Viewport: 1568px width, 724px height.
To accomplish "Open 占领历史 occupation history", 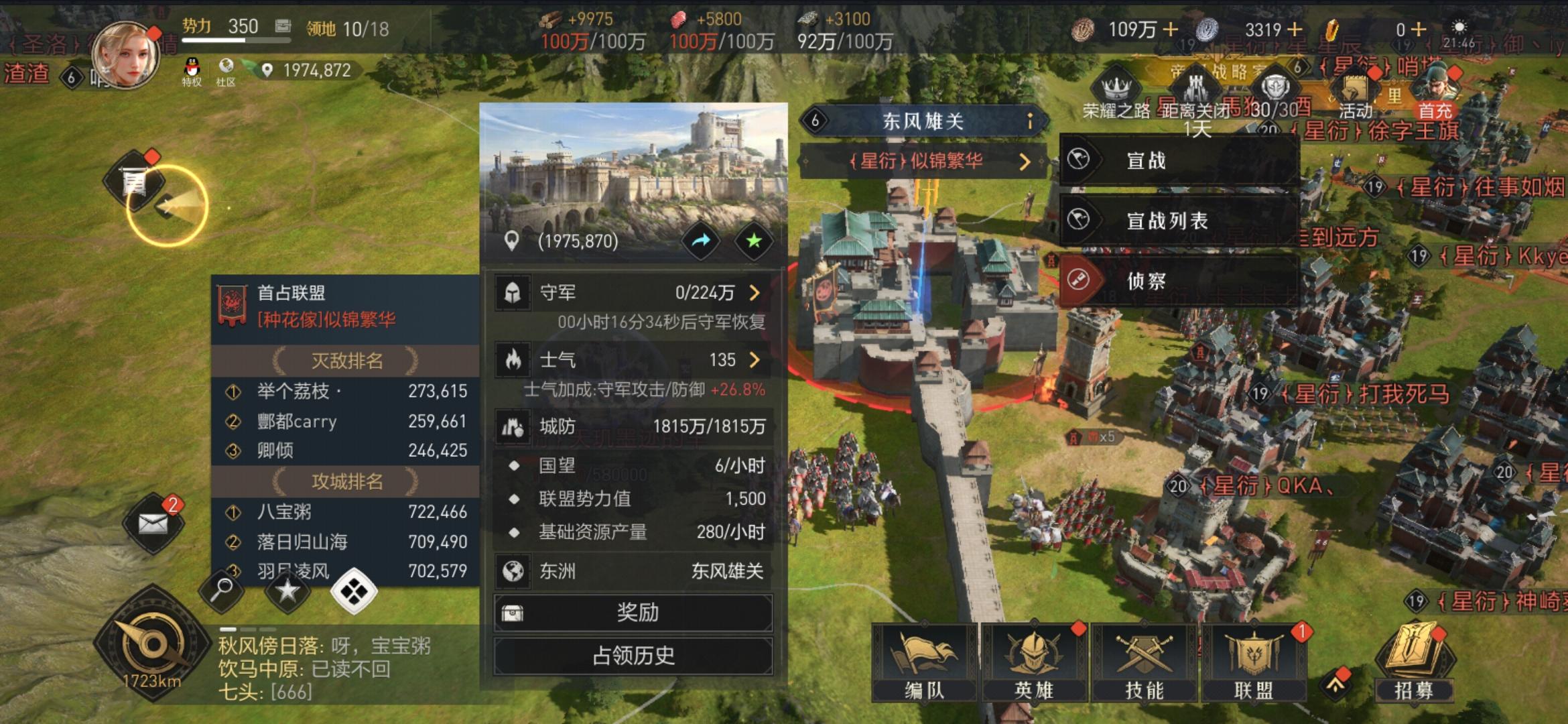I will (633, 656).
